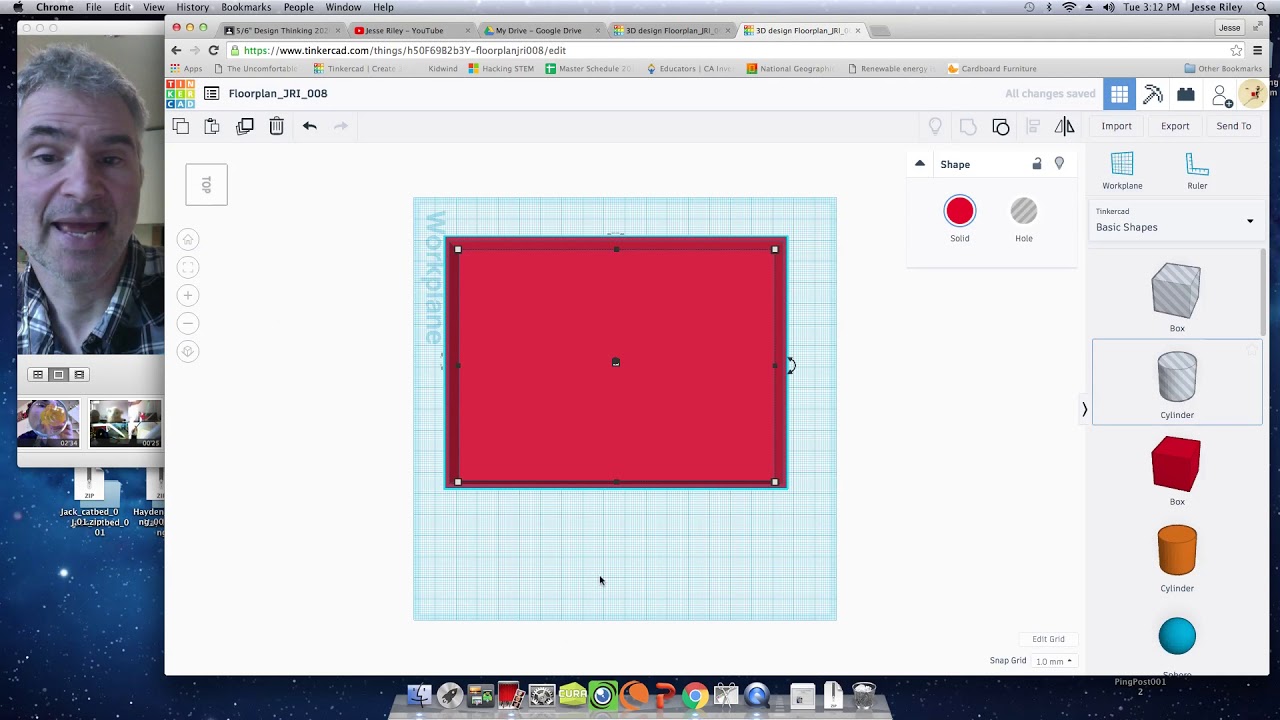
Task: Open the Chrome Bookmarks menu
Action: point(246,7)
